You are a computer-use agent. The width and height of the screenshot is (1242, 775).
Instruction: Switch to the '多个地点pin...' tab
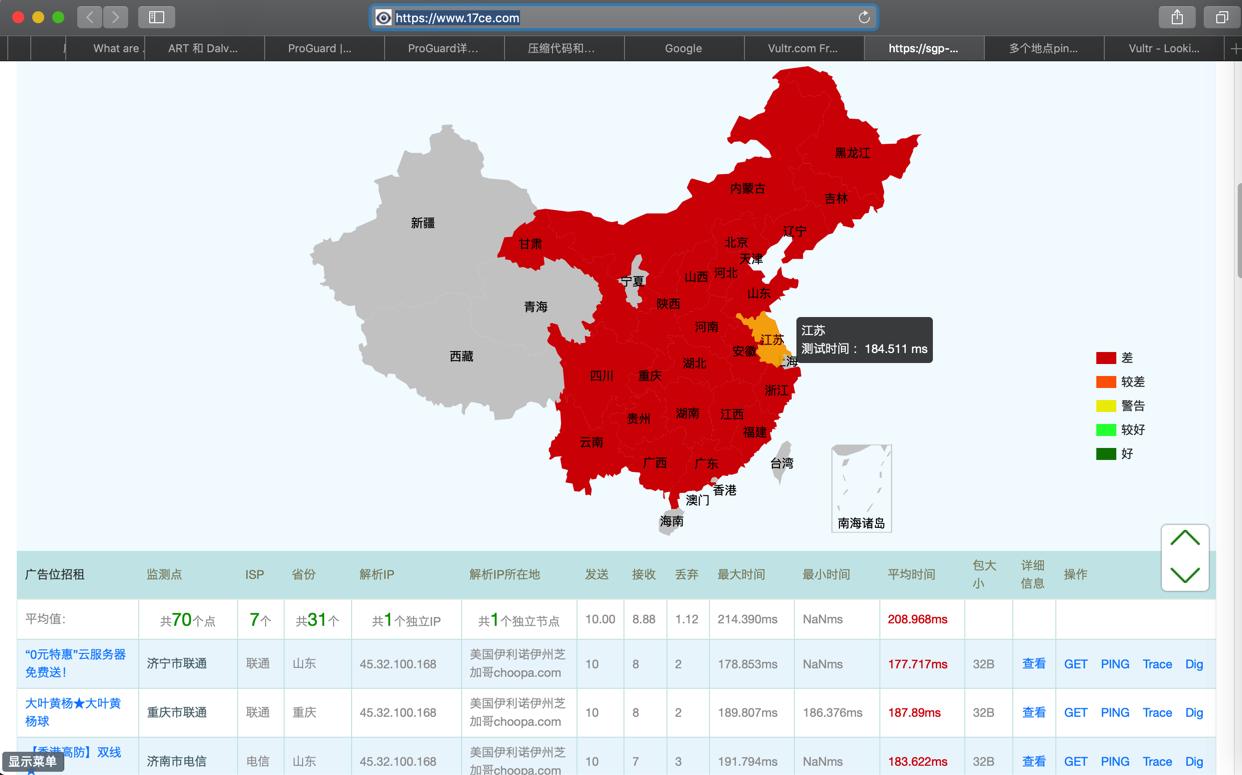[x=1043, y=48]
